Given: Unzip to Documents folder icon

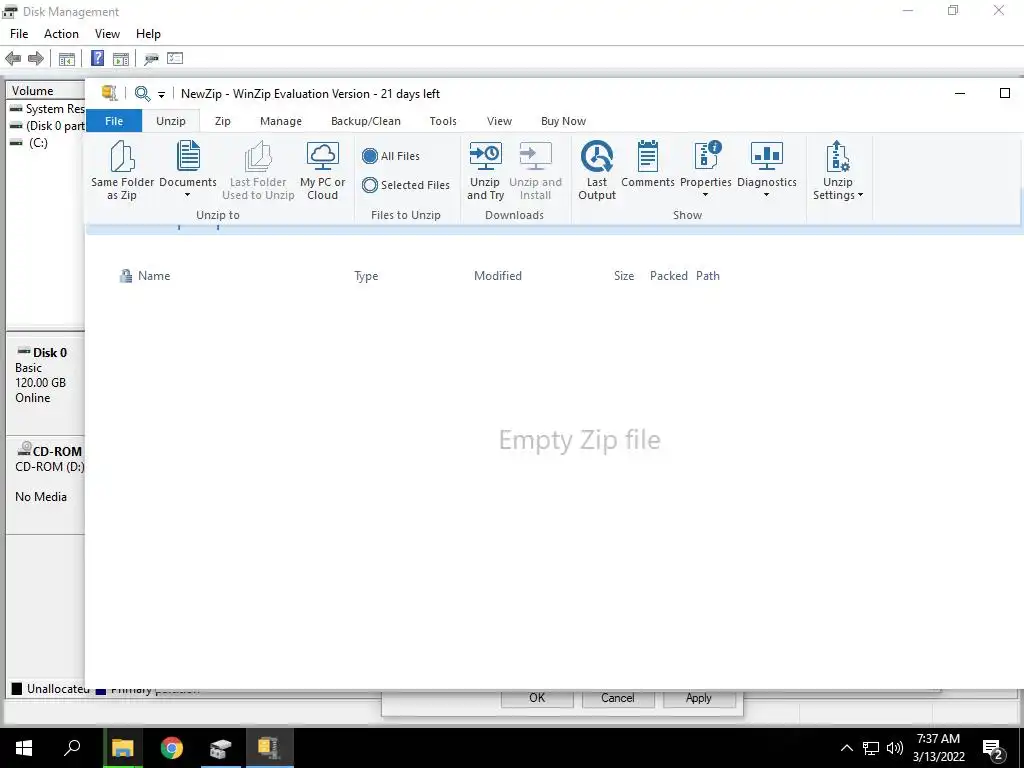Looking at the screenshot, I should coord(188,157).
